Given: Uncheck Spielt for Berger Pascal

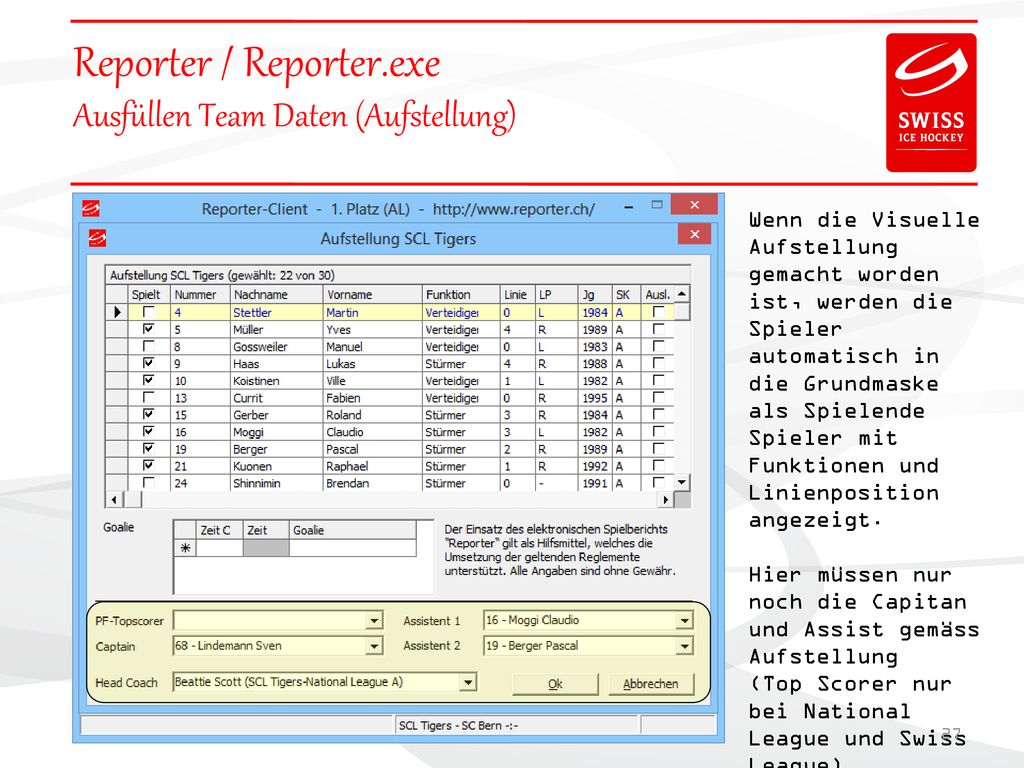Looking at the screenshot, I should (149, 448).
